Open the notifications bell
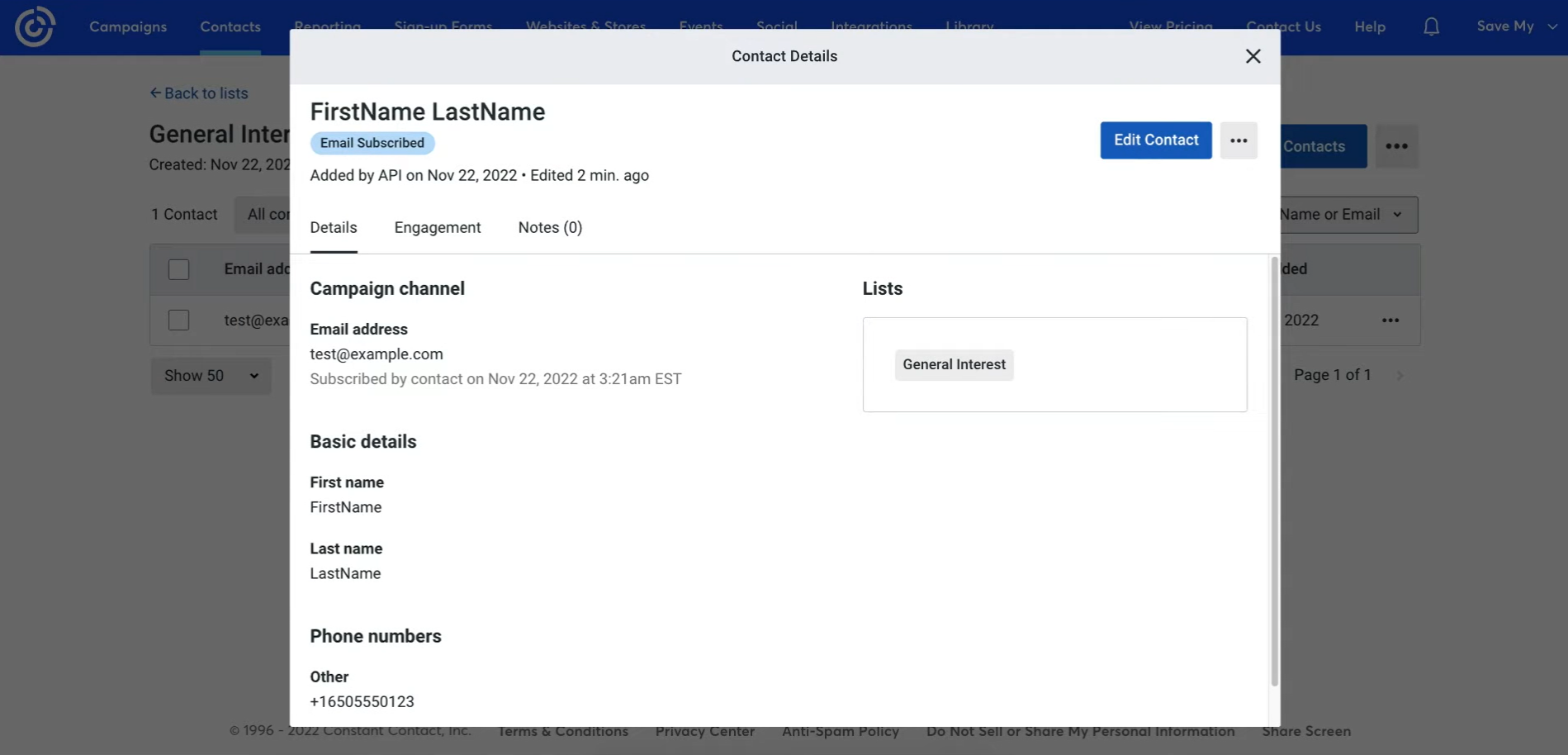The height and width of the screenshot is (755, 1568). click(1429, 26)
